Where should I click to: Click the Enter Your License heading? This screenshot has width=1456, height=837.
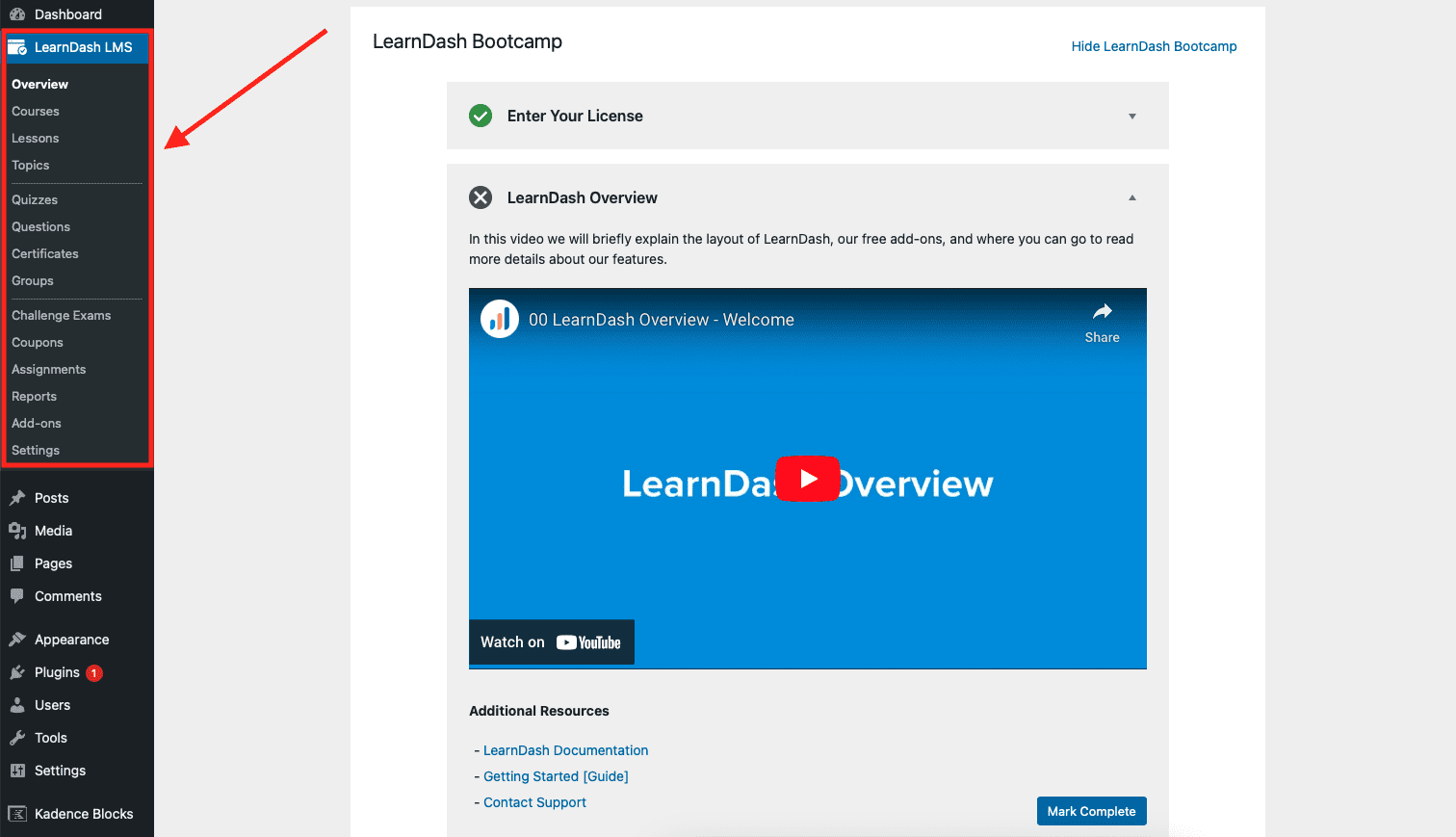575,116
